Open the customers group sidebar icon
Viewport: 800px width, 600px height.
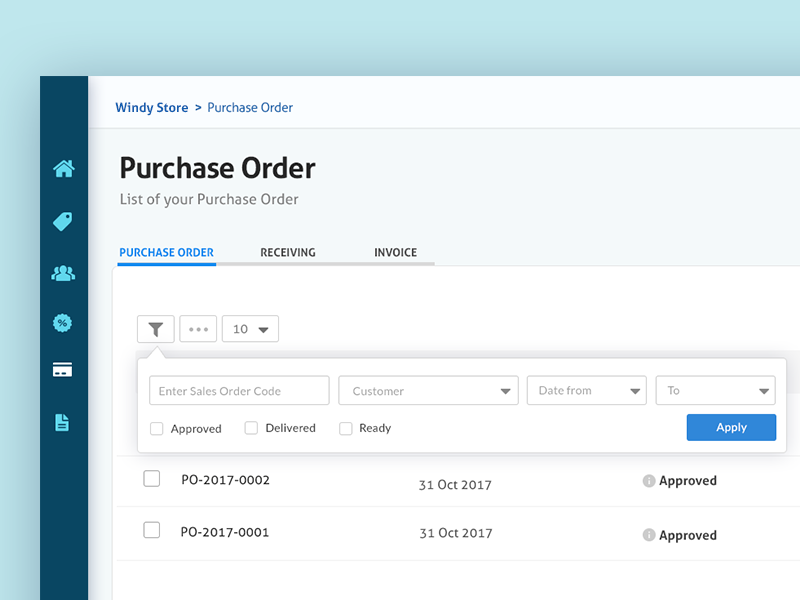click(63, 273)
